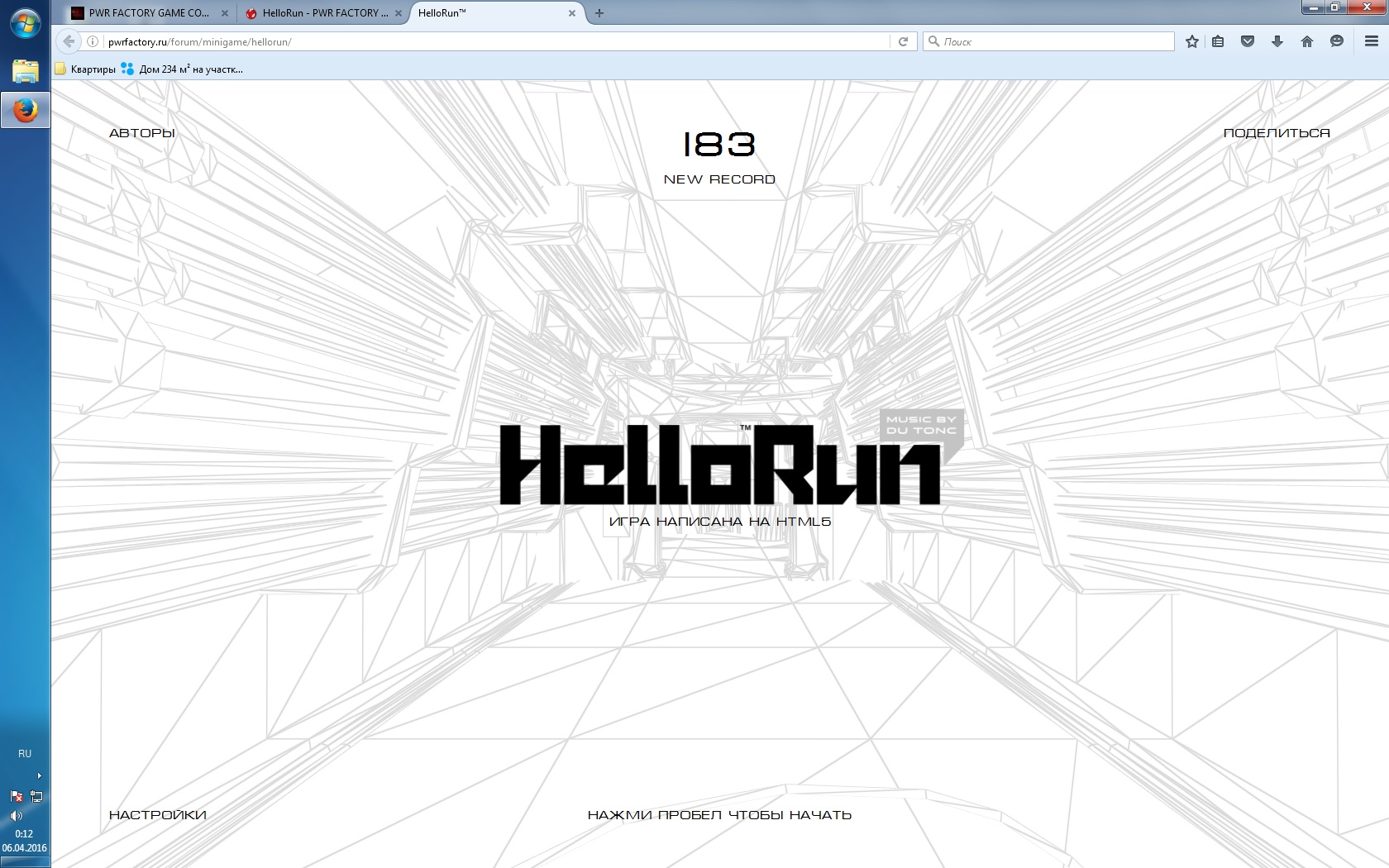The width and height of the screenshot is (1389, 868).
Task: Open the Квартиры bookmarks folder
Action: (x=85, y=69)
